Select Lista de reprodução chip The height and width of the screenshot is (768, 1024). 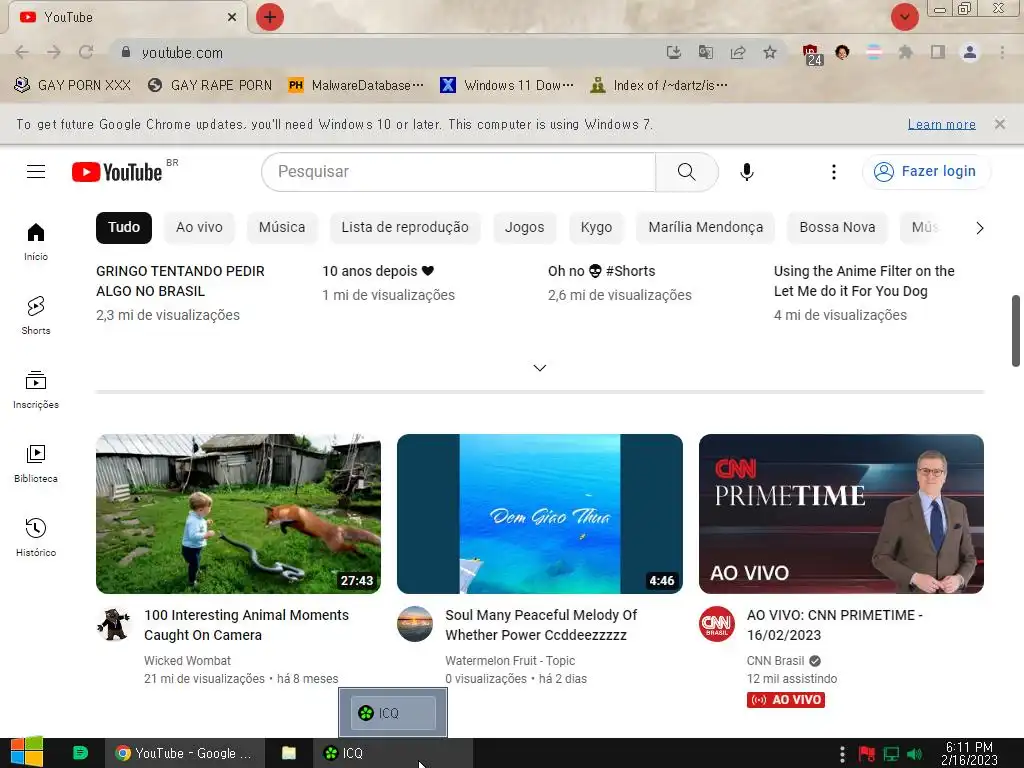[x=405, y=227]
